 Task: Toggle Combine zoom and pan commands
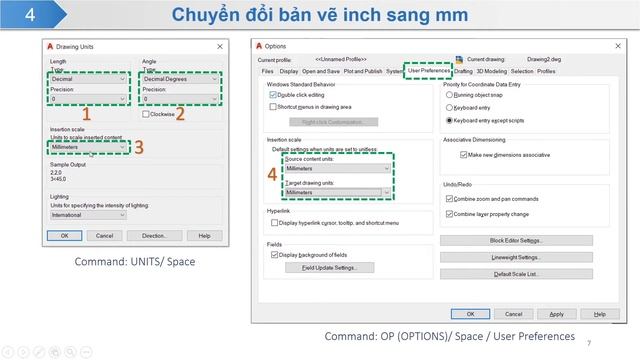(x=449, y=199)
